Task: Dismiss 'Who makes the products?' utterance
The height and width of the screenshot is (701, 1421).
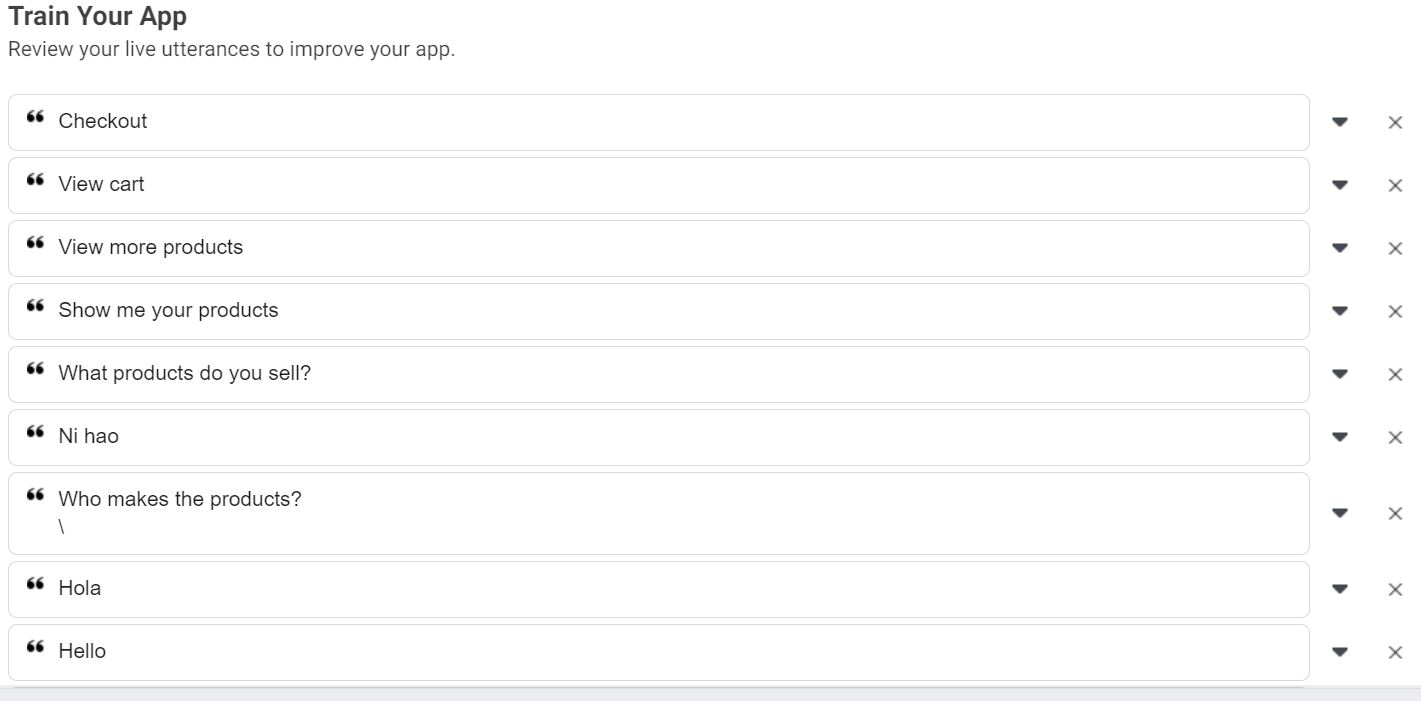Action: pyautogui.click(x=1395, y=514)
